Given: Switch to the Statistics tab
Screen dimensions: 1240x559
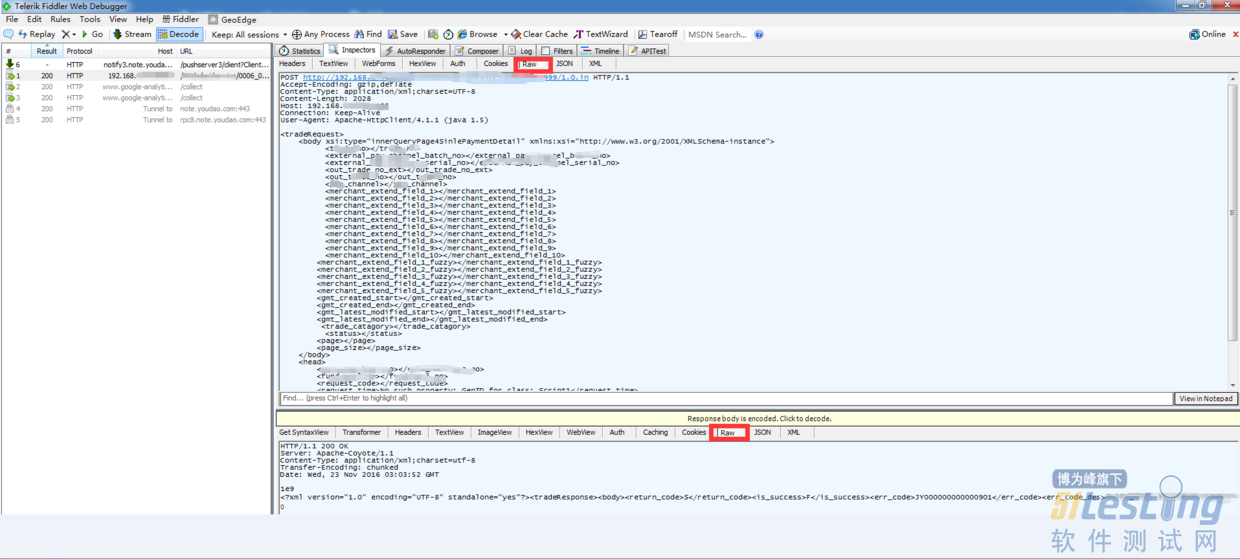Looking at the screenshot, I should [x=300, y=50].
